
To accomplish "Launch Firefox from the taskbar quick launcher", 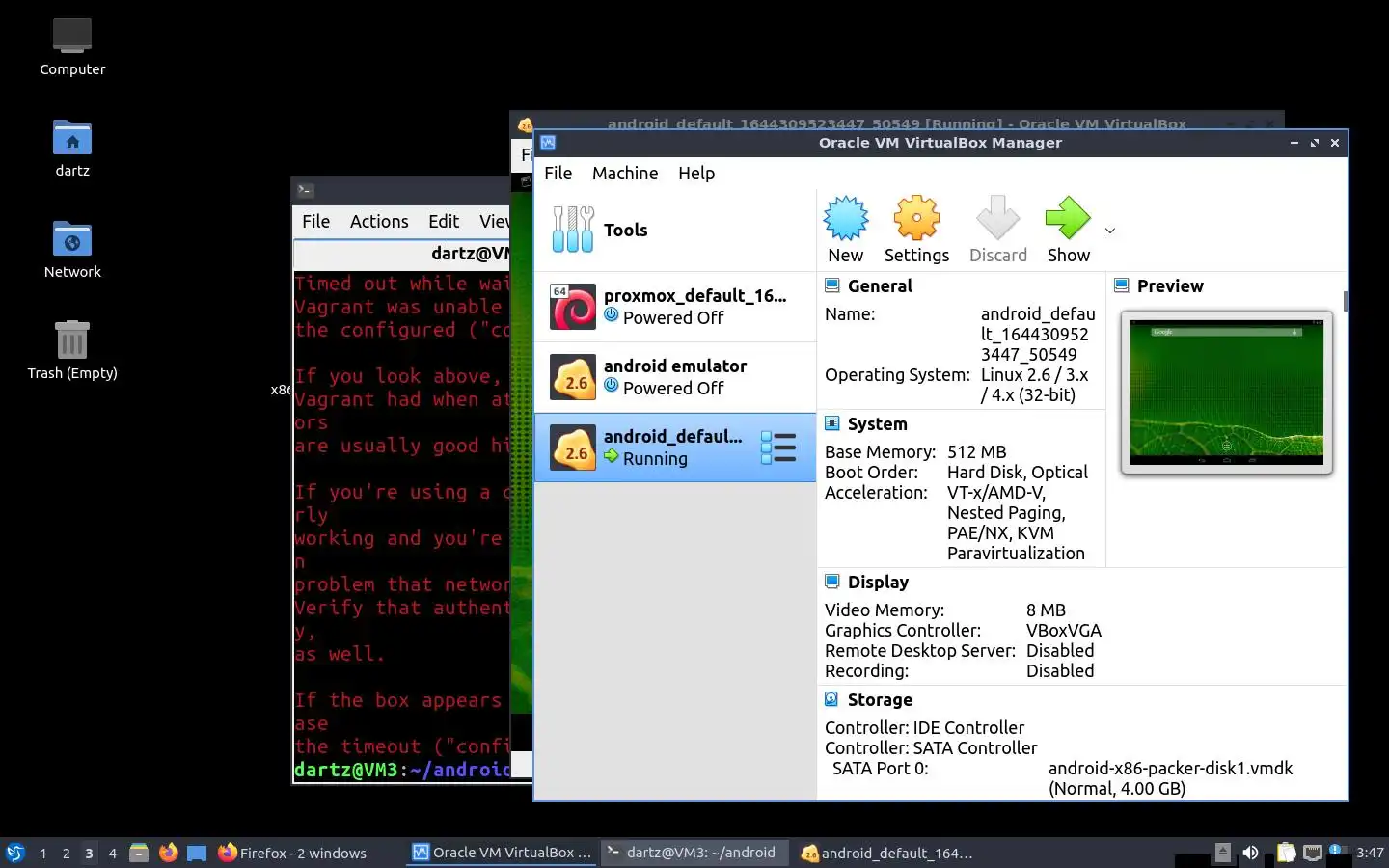I will pos(168,853).
